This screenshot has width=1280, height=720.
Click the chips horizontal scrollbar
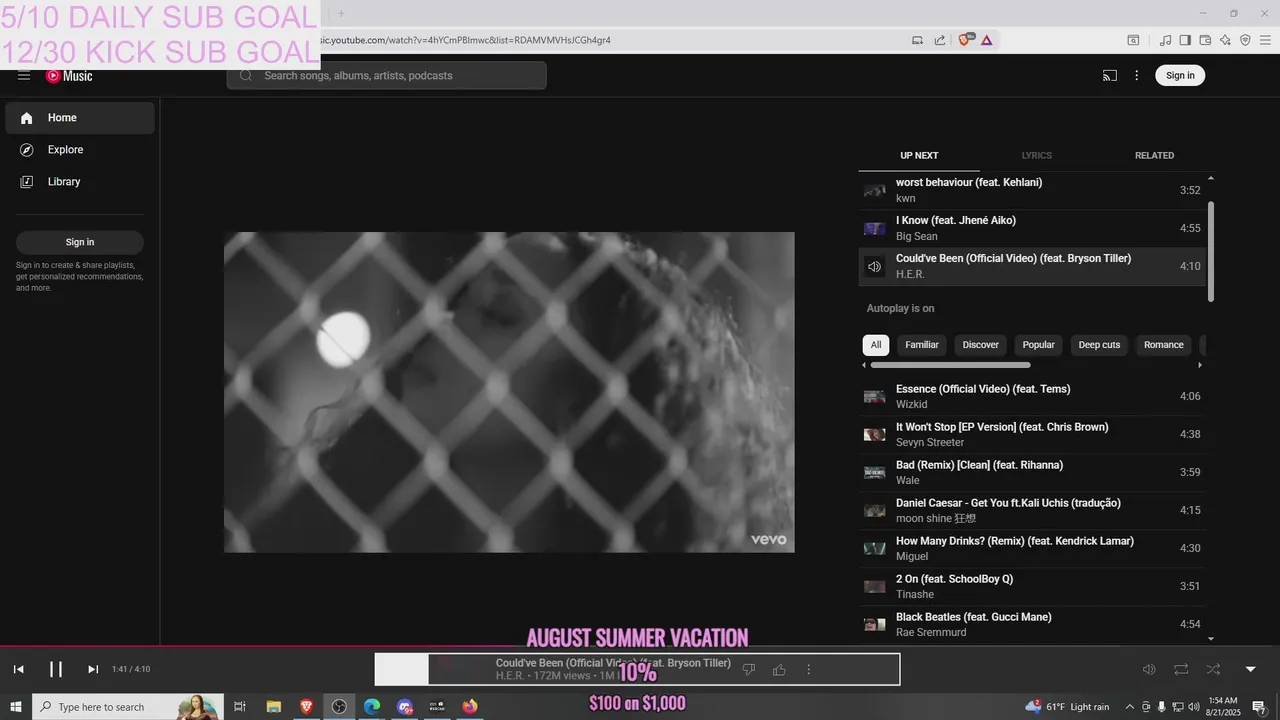(x=950, y=365)
